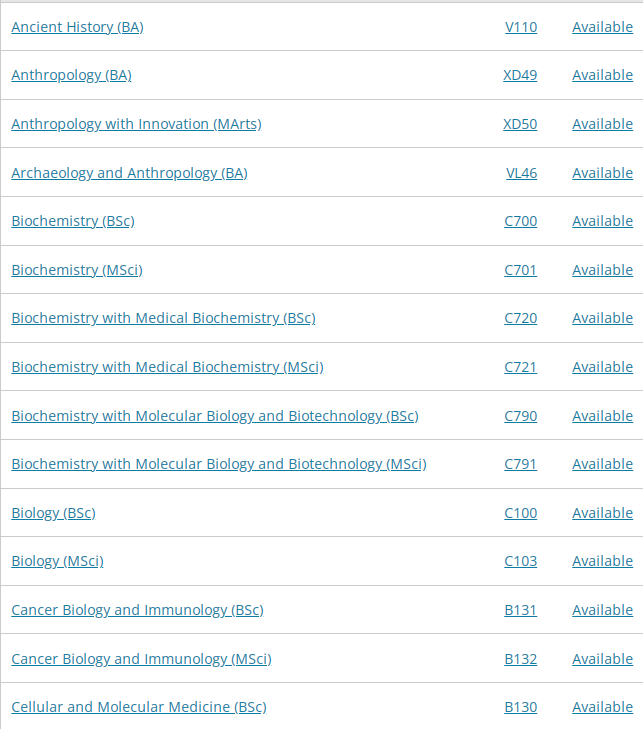Click Available link for C790 row
643x729 pixels.
[x=602, y=416]
